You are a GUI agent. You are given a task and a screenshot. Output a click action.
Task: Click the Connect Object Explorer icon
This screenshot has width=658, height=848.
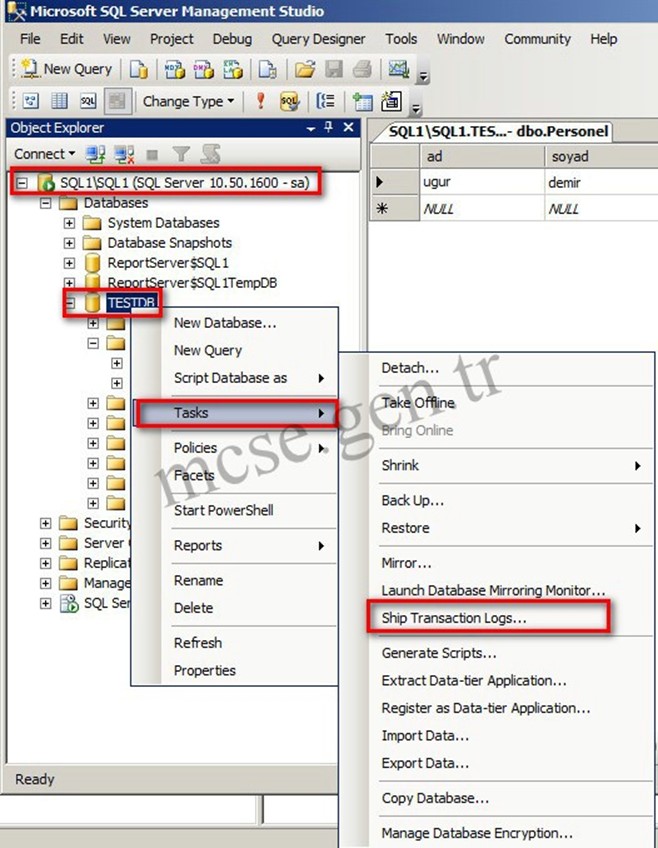[x=96, y=155]
